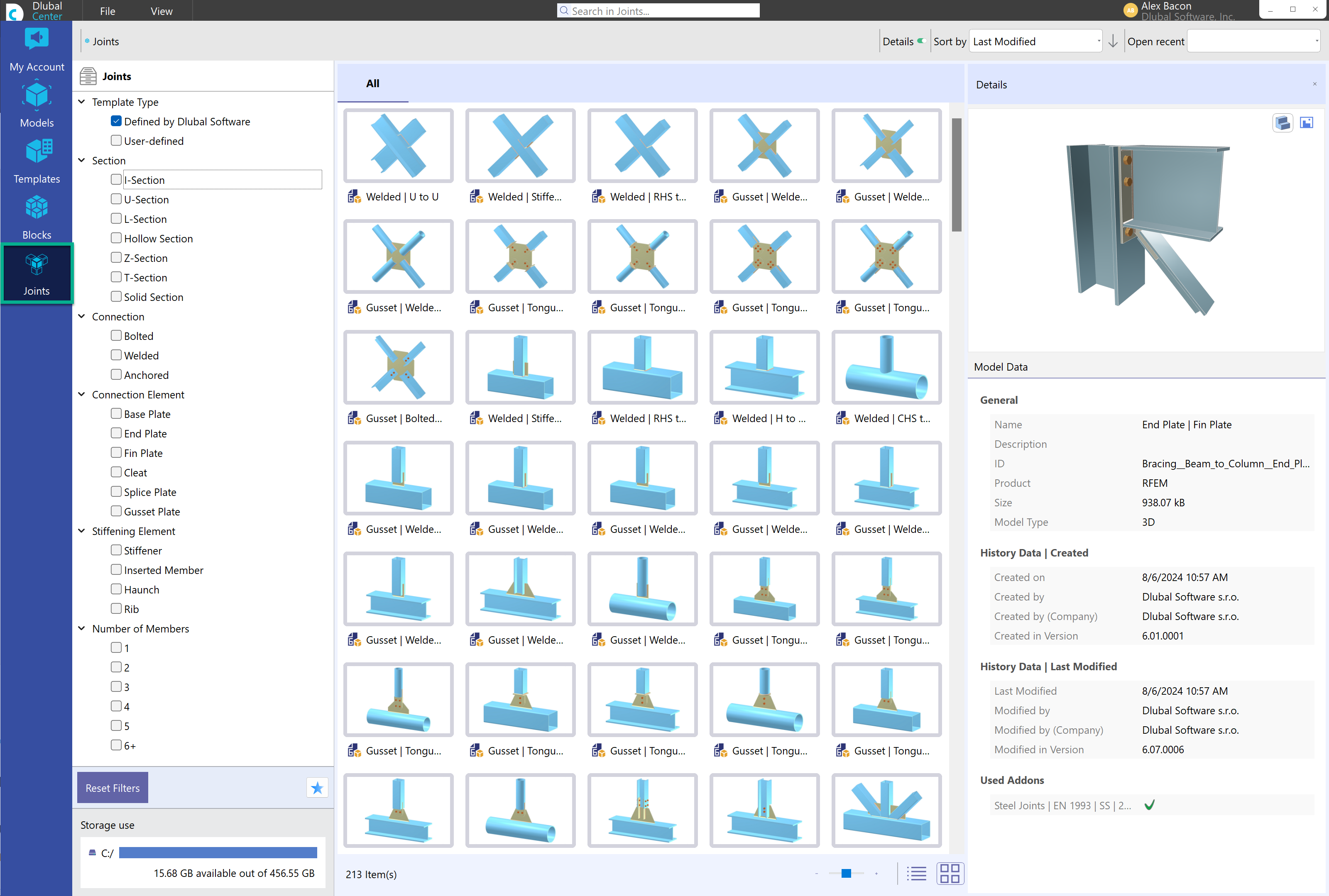
Task: Select the All tab in joints browser
Action: tap(372, 83)
